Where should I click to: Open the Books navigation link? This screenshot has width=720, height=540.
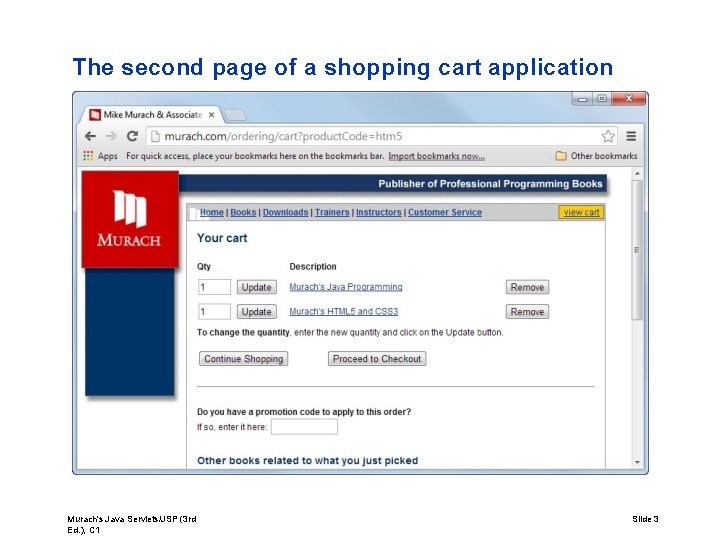coord(243,212)
